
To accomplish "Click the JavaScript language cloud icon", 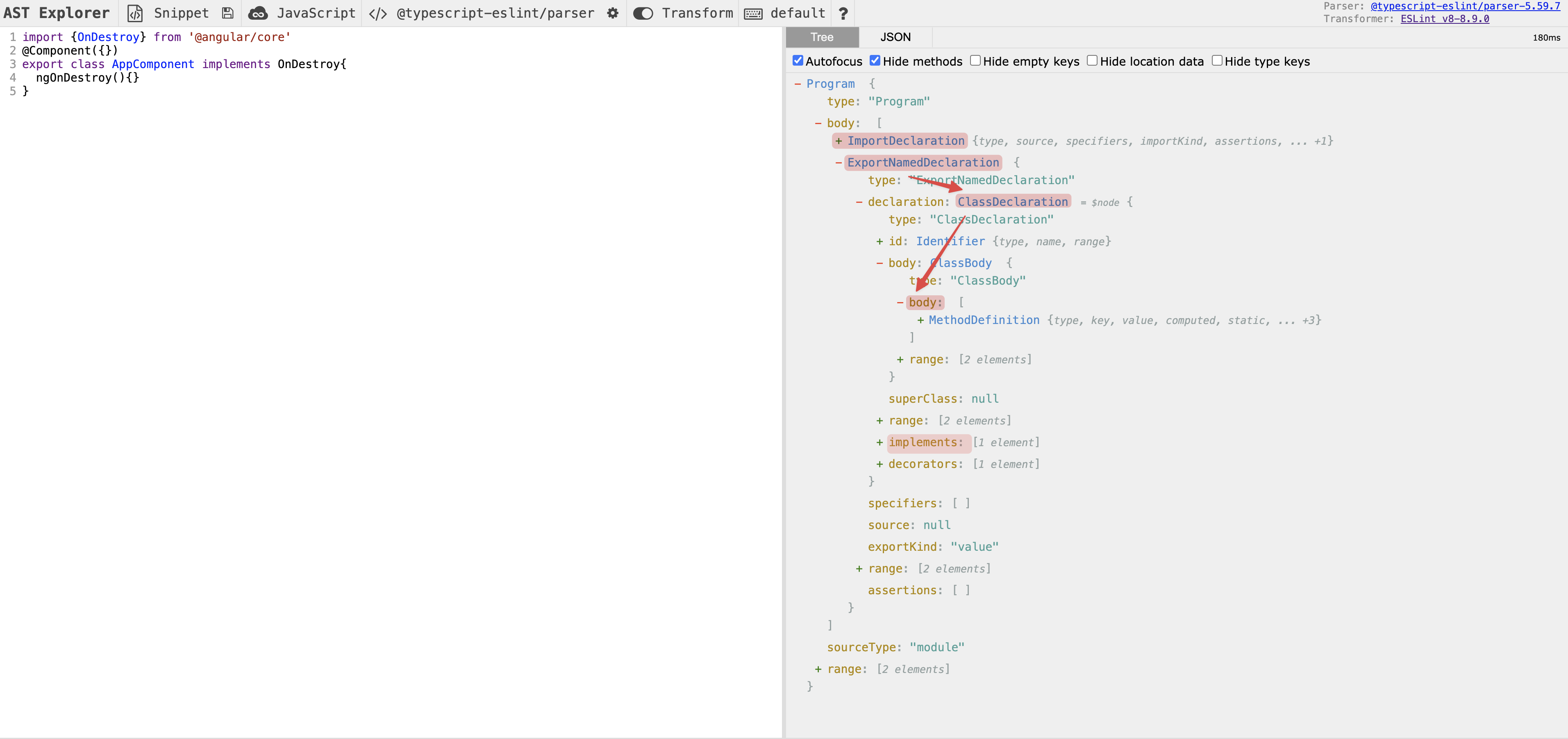I will 258,13.
